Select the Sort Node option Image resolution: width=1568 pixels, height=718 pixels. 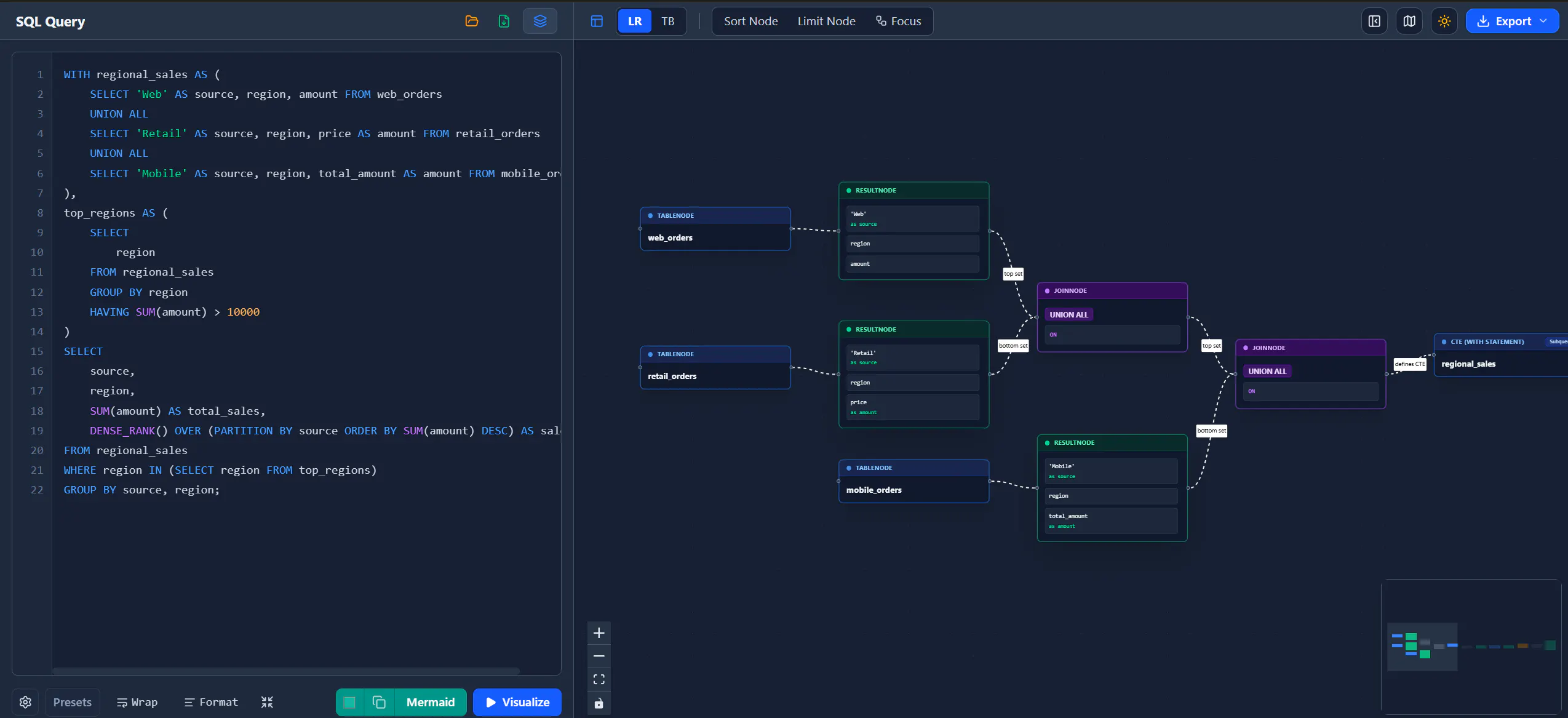pyautogui.click(x=750, y=21)
